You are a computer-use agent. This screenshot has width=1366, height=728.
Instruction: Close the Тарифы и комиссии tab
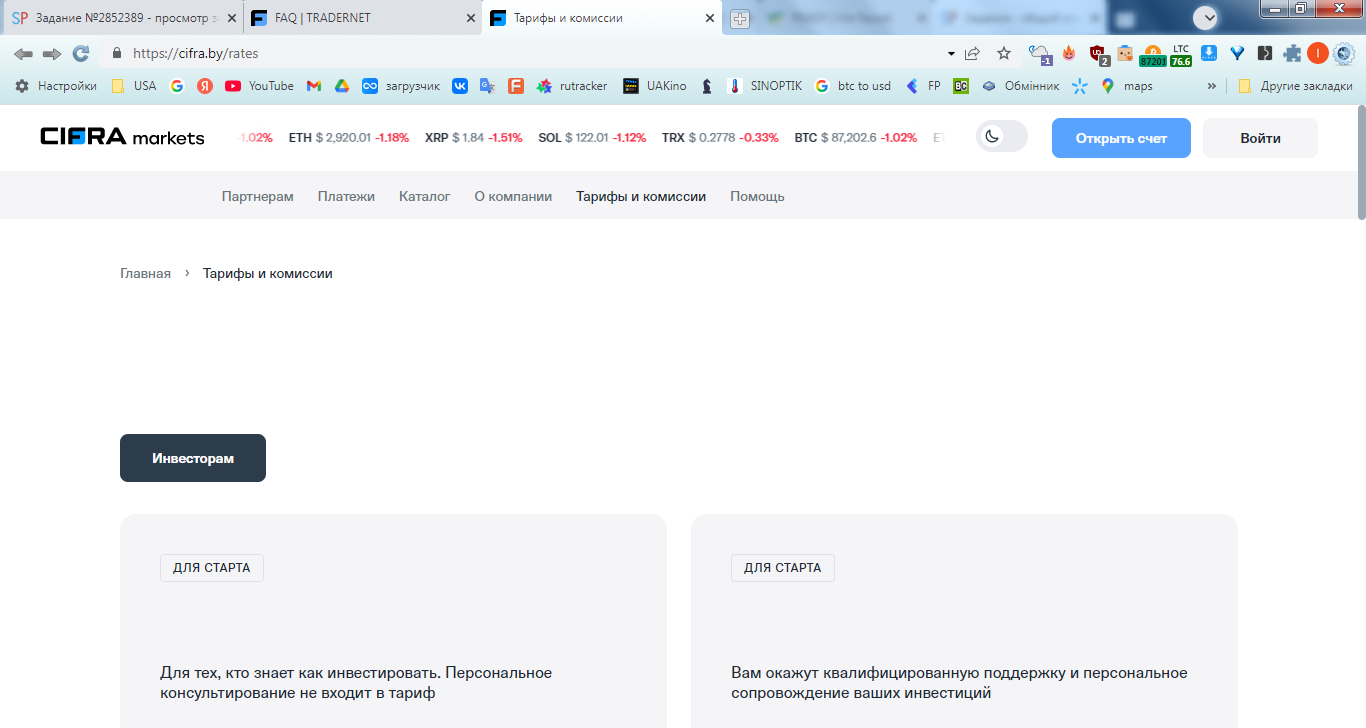click(x=710, y=18)
